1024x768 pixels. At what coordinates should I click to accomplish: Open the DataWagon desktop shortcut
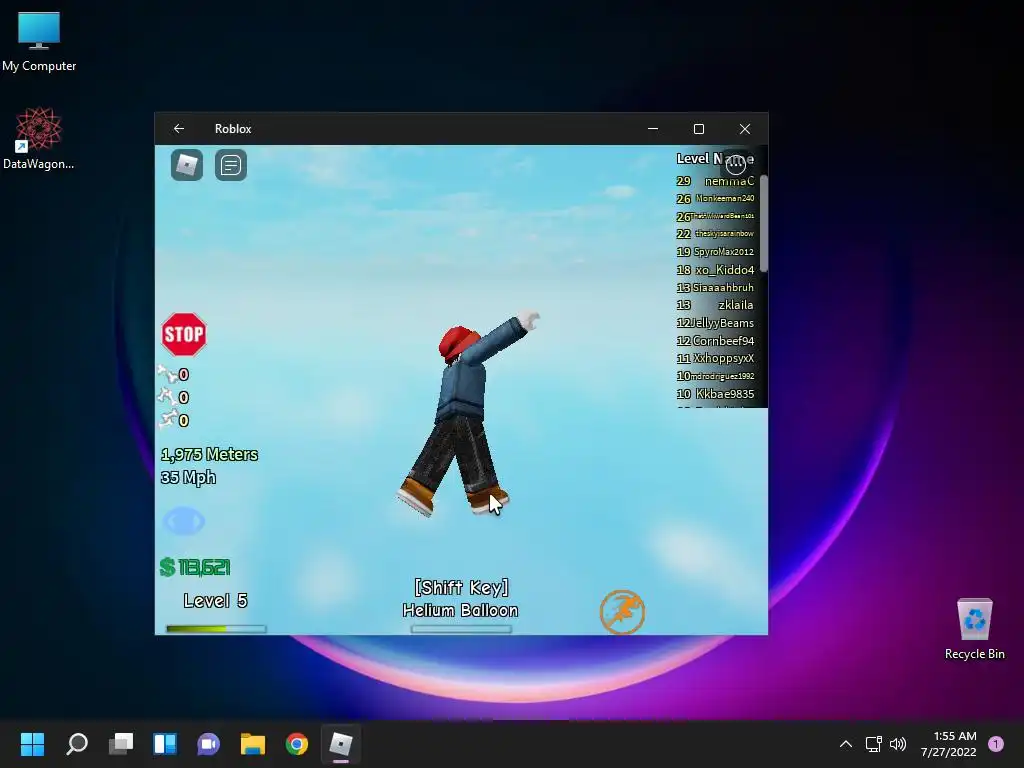coord(39,138)
